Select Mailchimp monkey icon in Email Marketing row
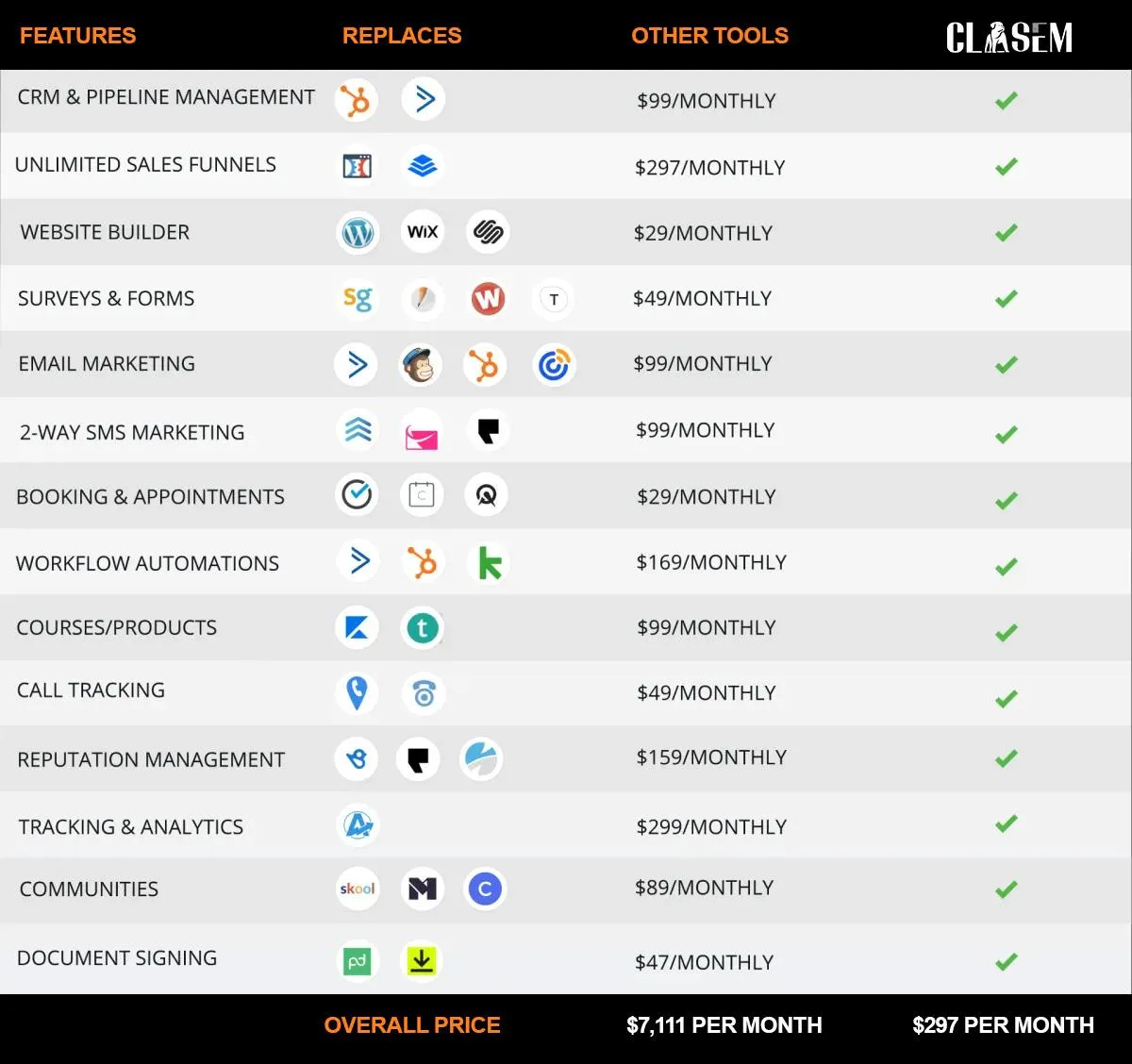The width and height of the screenshot is (1132, 1064). (419, 365)
